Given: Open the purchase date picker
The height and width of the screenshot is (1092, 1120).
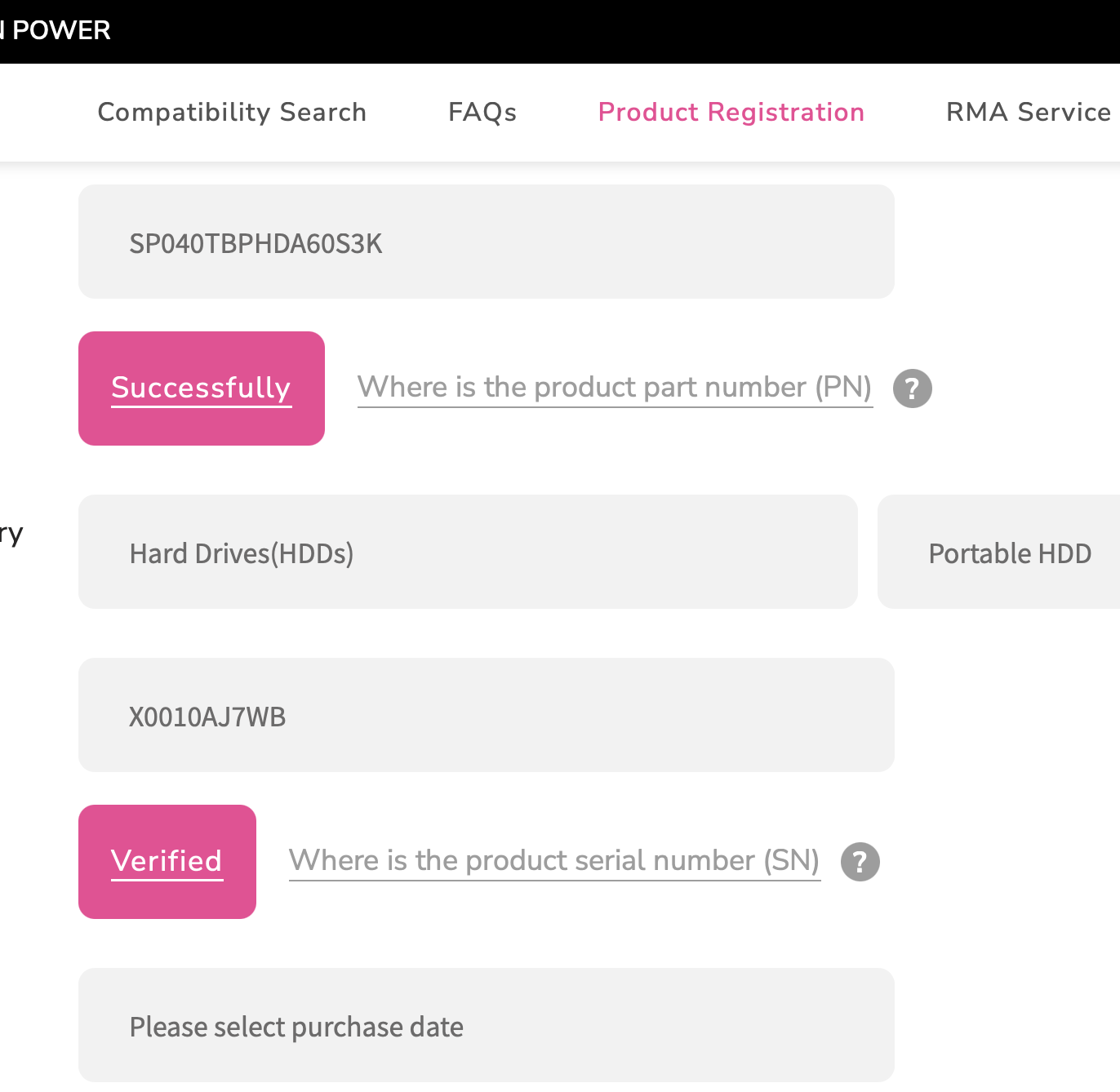Looking at the screenshot, I should click(x=486, y=1025).
